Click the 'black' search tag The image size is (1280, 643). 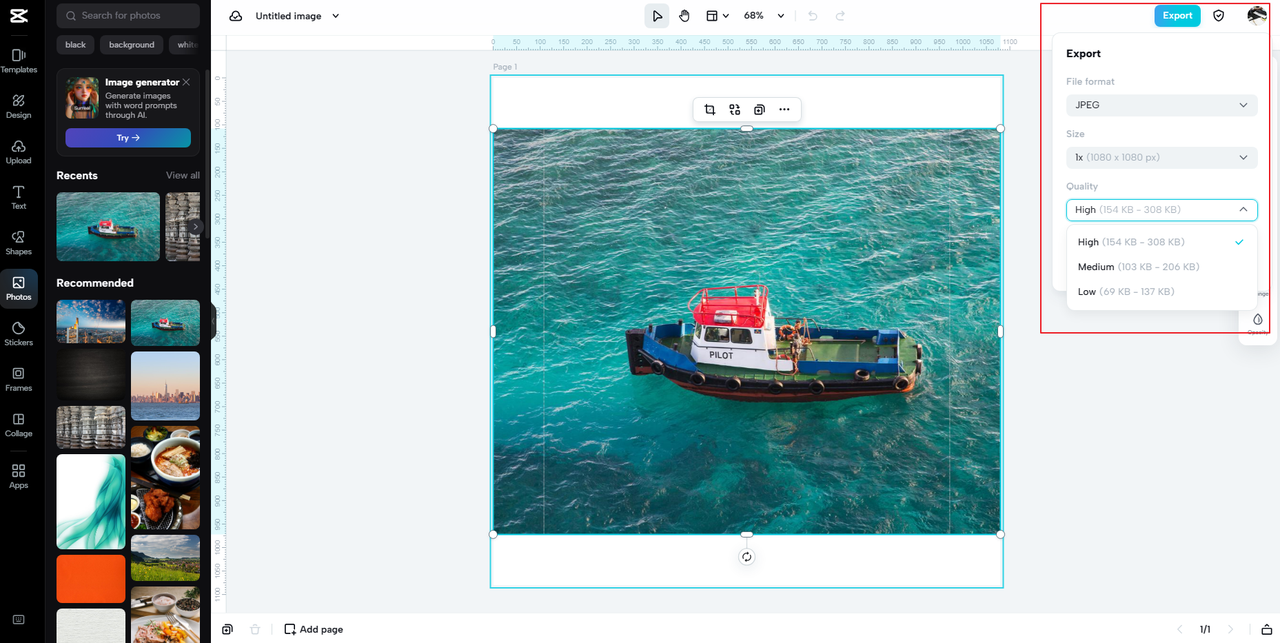[x=76, y=45]
